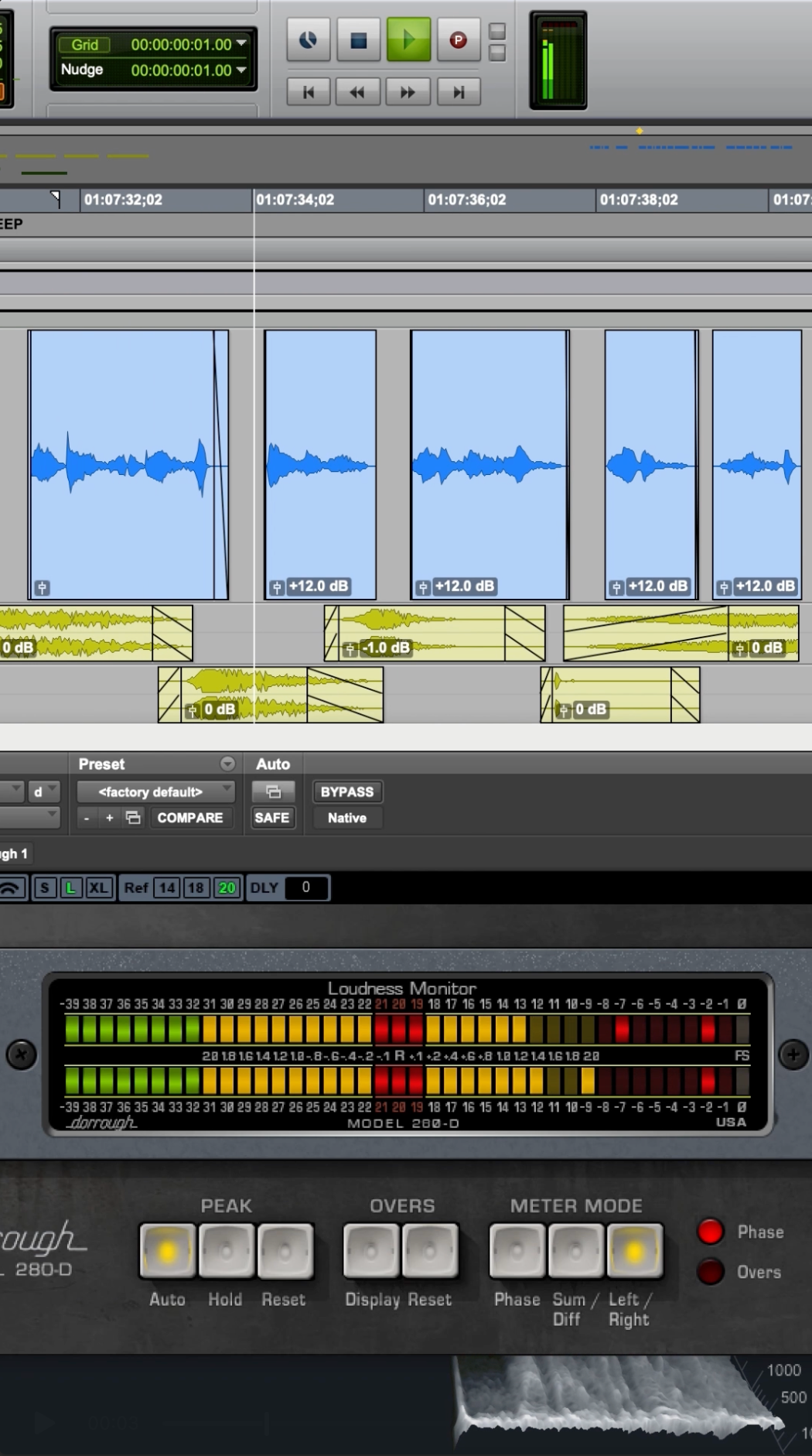Click plug-in settings select icon beside plus
Viewport: 812px width, 1456px height.
[133, 818]
